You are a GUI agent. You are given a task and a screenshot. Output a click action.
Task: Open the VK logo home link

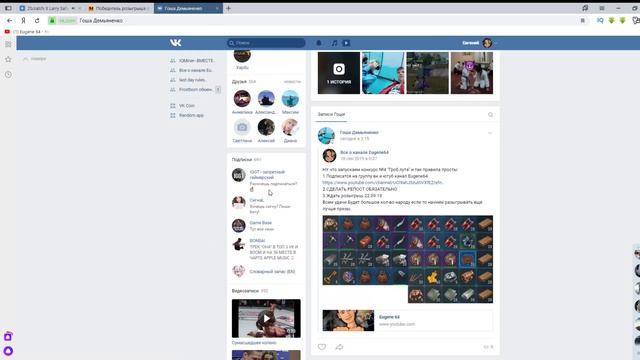pos(176,42)
